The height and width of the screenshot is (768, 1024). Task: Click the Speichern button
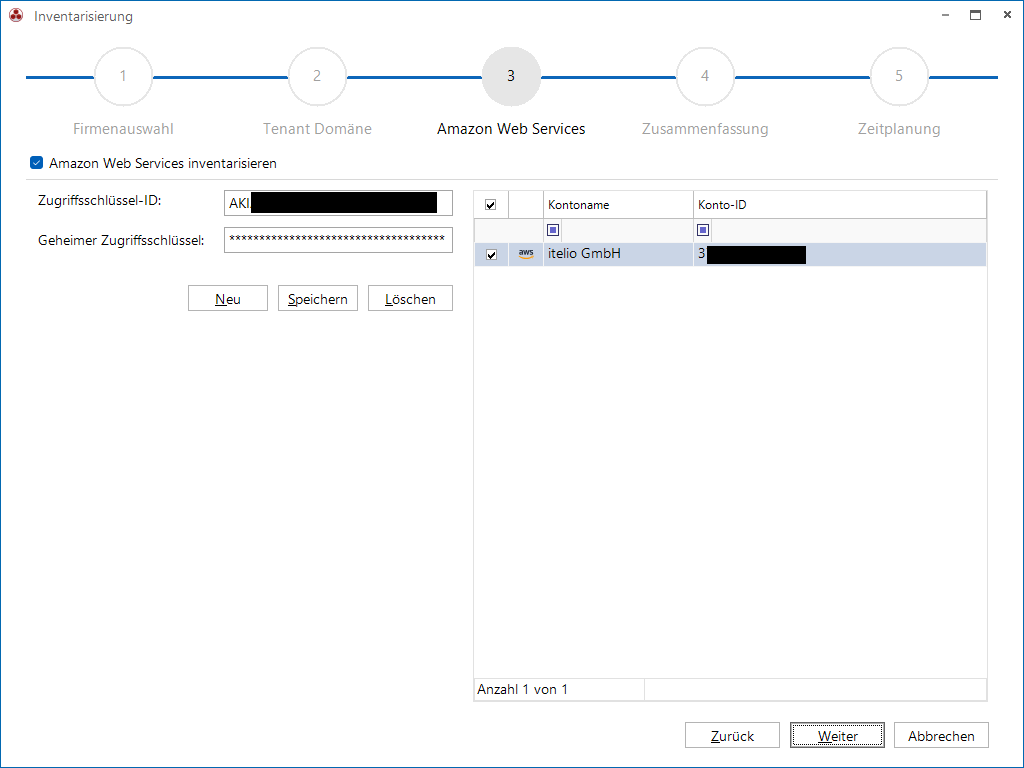(318, 298)
